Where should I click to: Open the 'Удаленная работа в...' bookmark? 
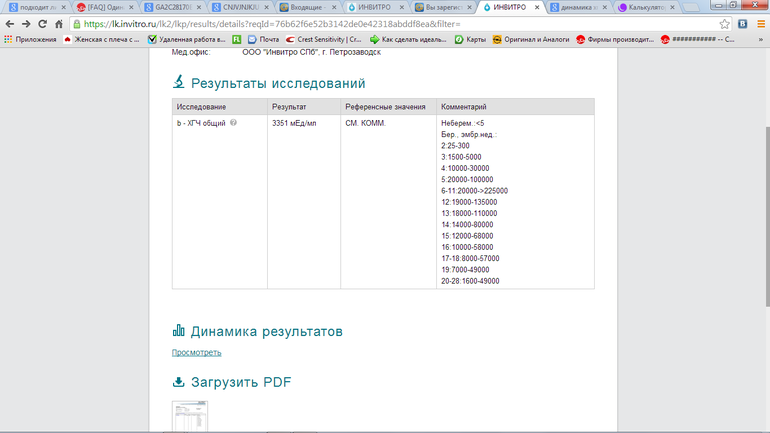[x=187, y=39]
